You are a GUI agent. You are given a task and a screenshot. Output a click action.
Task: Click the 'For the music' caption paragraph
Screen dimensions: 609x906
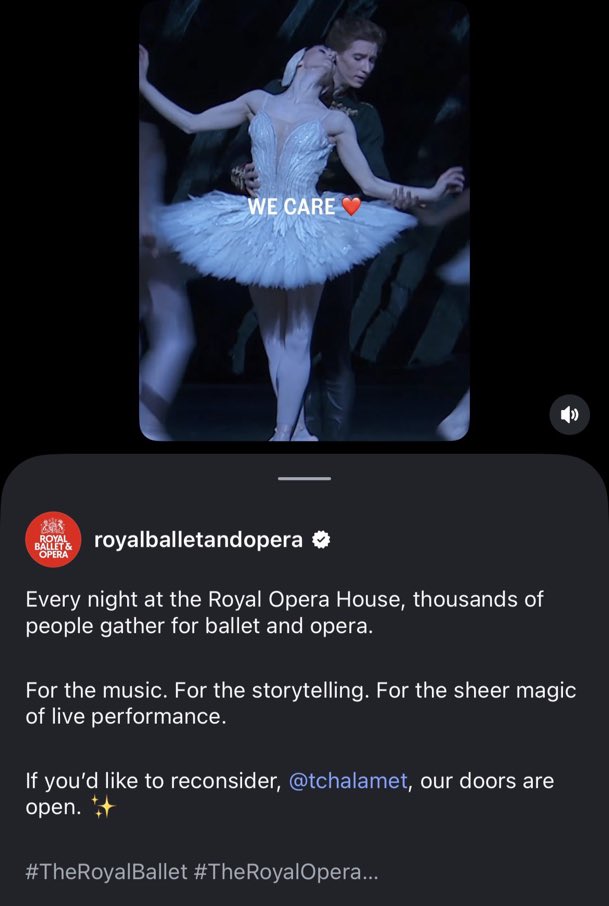coord(301,703)
